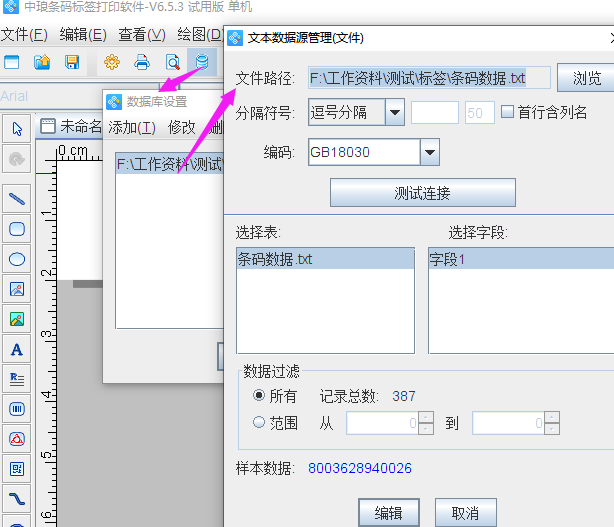Enable the 首行含列名 checkbox
This screenshot has width=614, height=527.
point(507,112)
